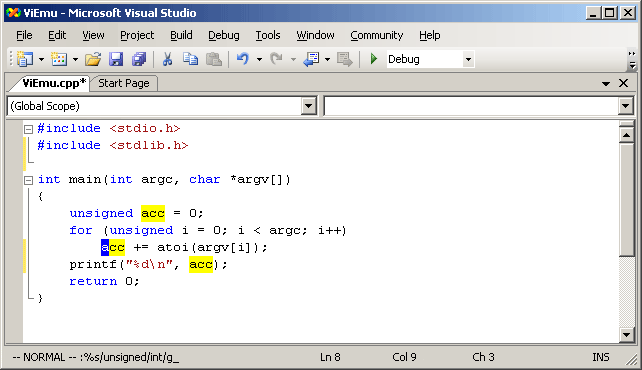Open the Undo history dropdown arrow
This screenshot has width=642, height=370.
point(259,60)
